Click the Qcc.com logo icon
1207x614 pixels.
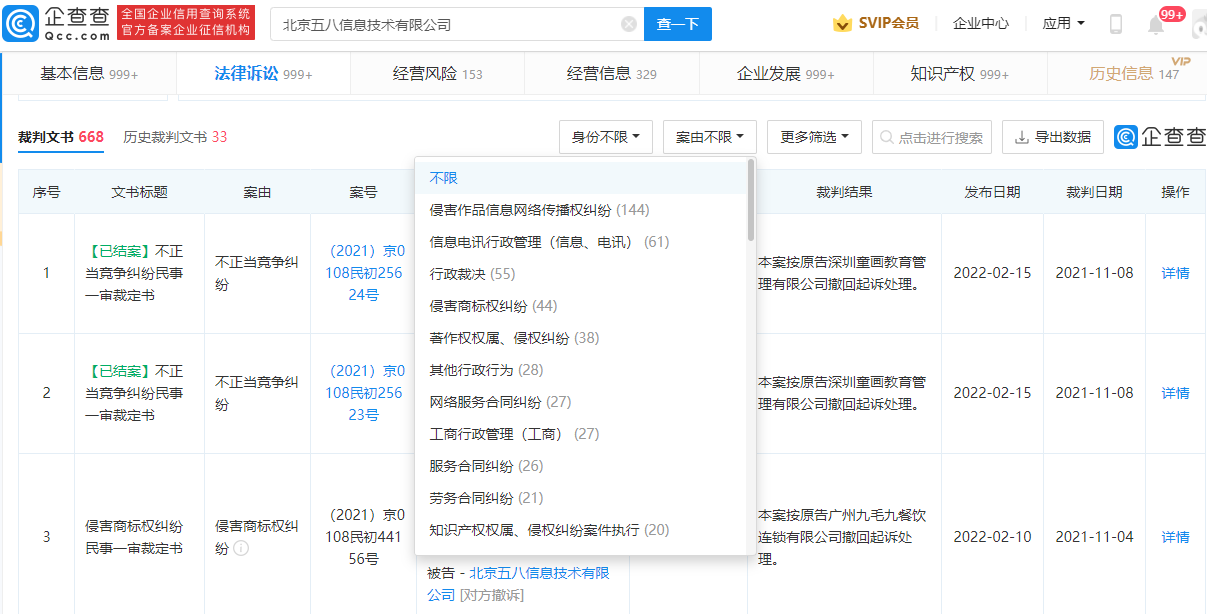pyautogui.click(x=22, y=23)
